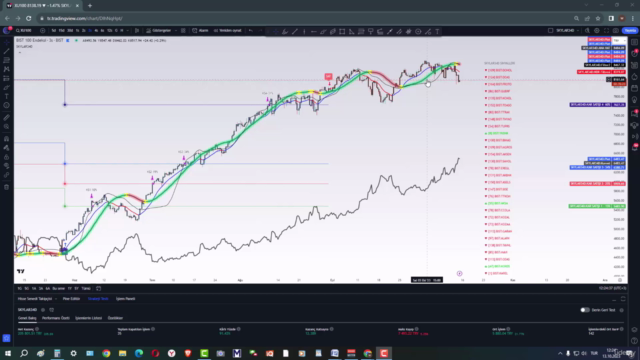Screen dimensions: 640x360
Task: Select the 3s chart timeframe
Action: point(90,31)
